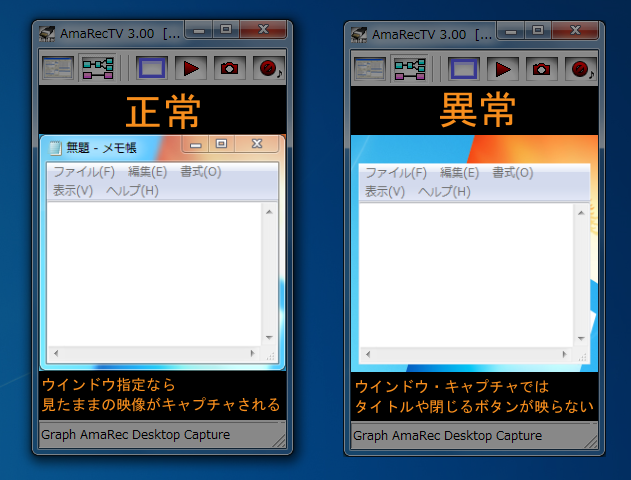Image resolution: width=631 pixels, height=480 pixels.
Task: Click inside left Notepad text area
Action: [155, 274]
